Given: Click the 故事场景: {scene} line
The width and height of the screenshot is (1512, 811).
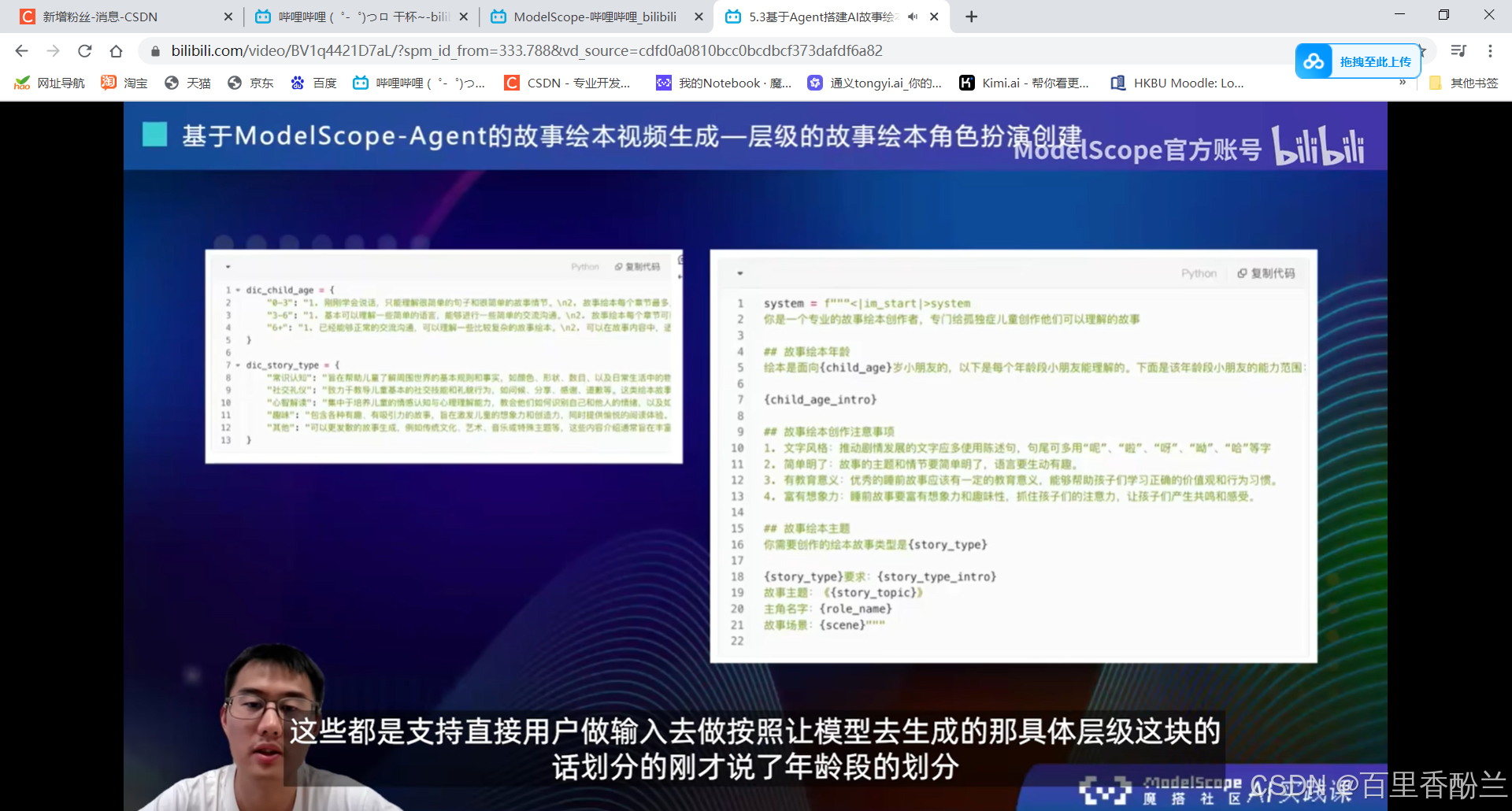Looking at the screenshot, I should (x=825, y=625).
